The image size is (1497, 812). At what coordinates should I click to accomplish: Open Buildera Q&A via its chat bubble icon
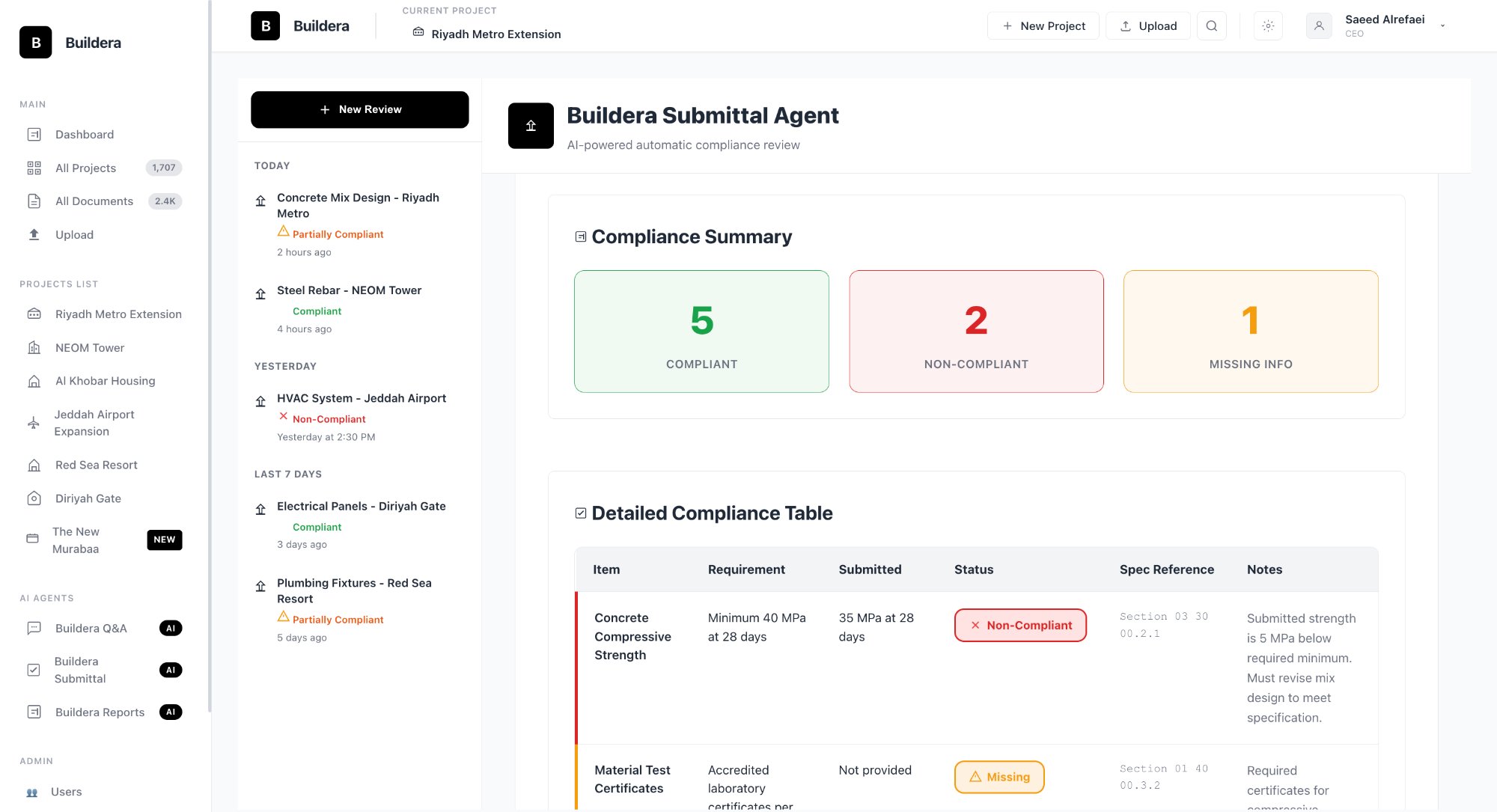point(34,628)
